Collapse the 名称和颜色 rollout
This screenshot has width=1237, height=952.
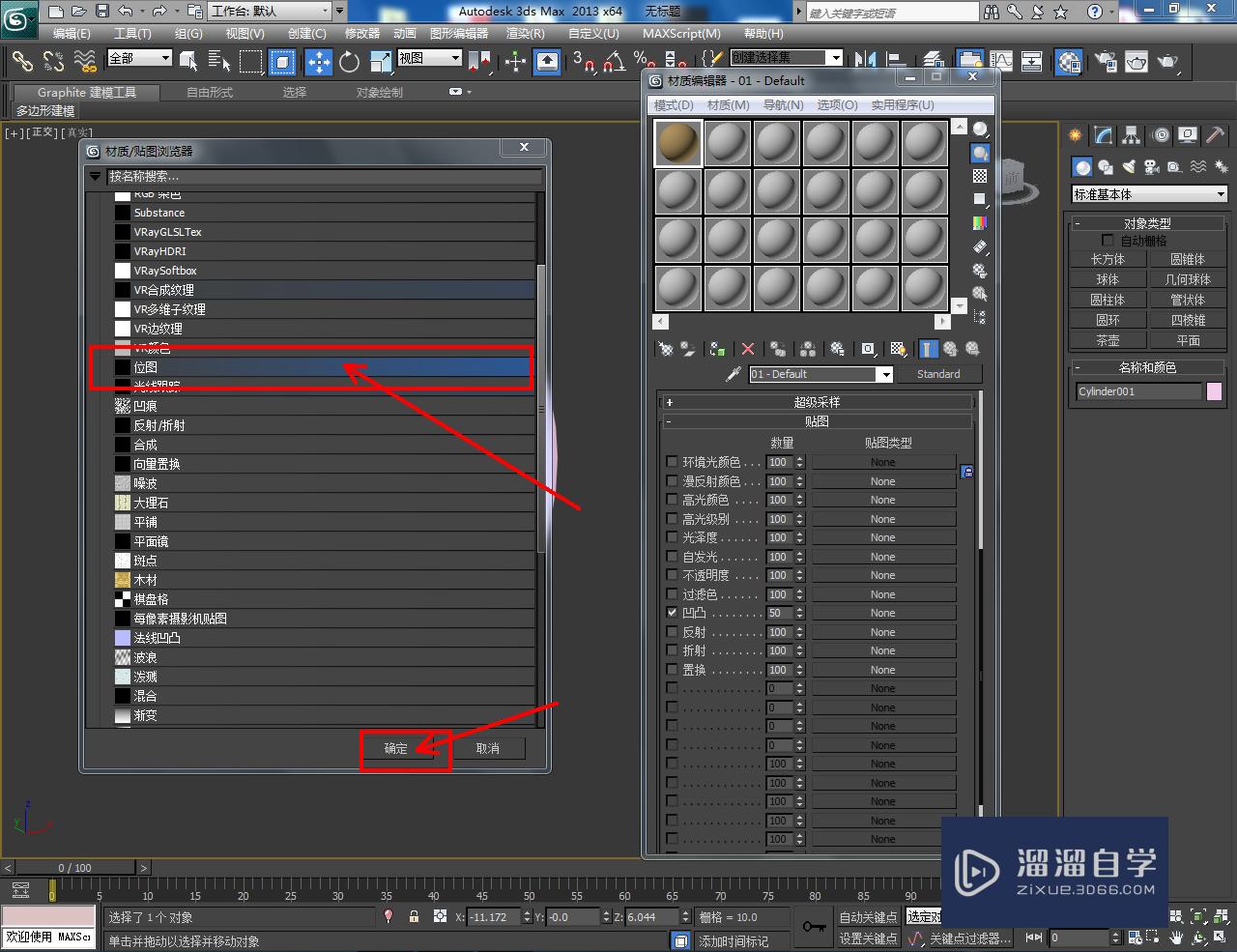pos(1147,367)
